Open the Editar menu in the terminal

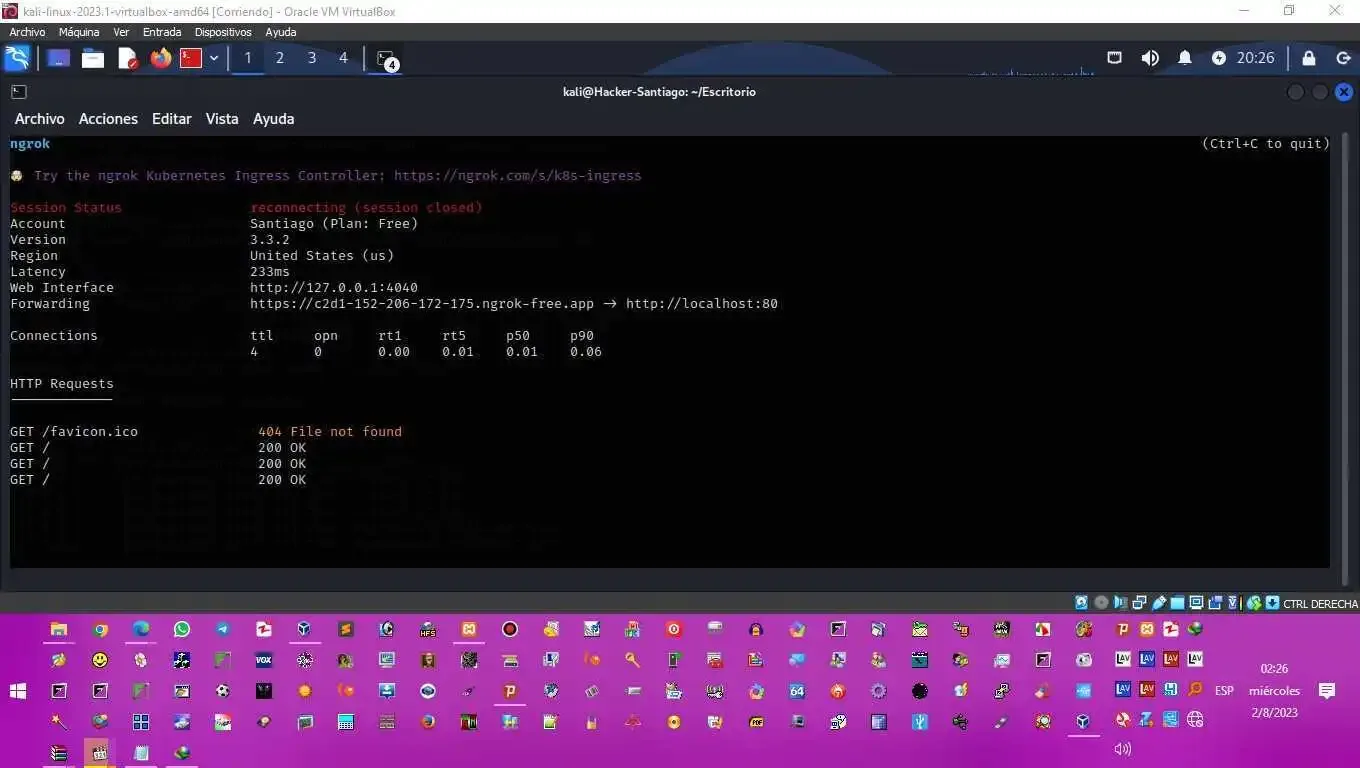pyautogui.click(x=171, y=118)
